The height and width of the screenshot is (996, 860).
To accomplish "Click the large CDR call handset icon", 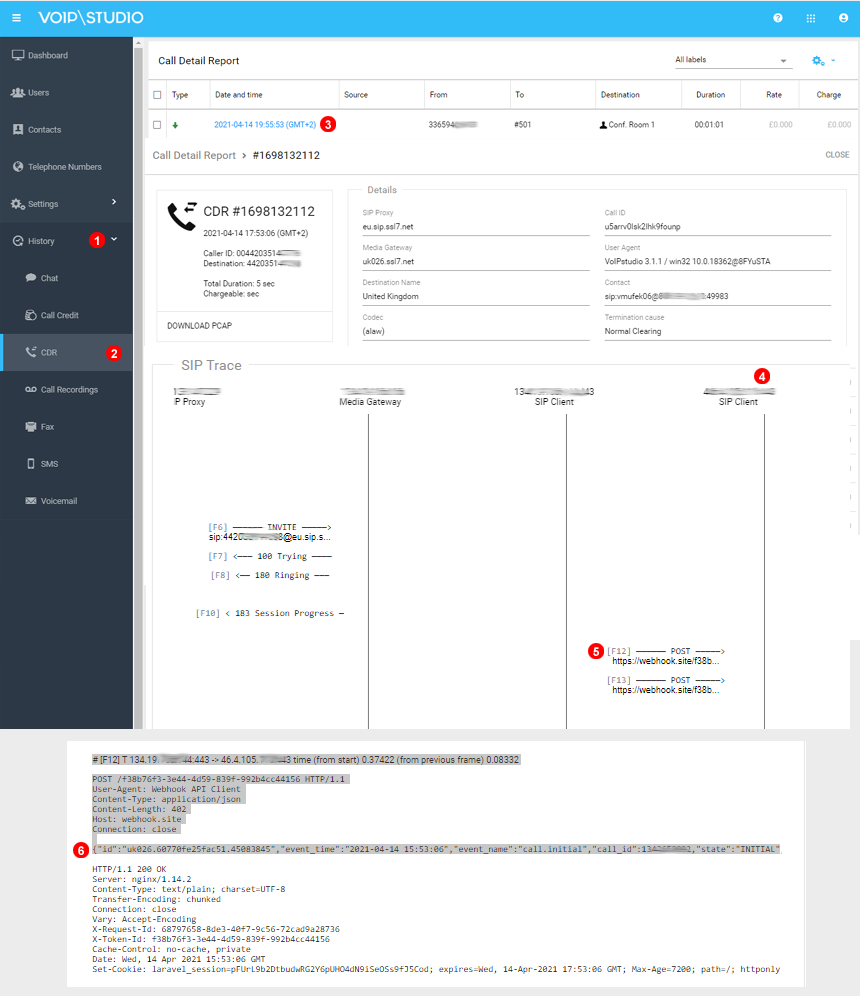I will click(x=182, y=216).
